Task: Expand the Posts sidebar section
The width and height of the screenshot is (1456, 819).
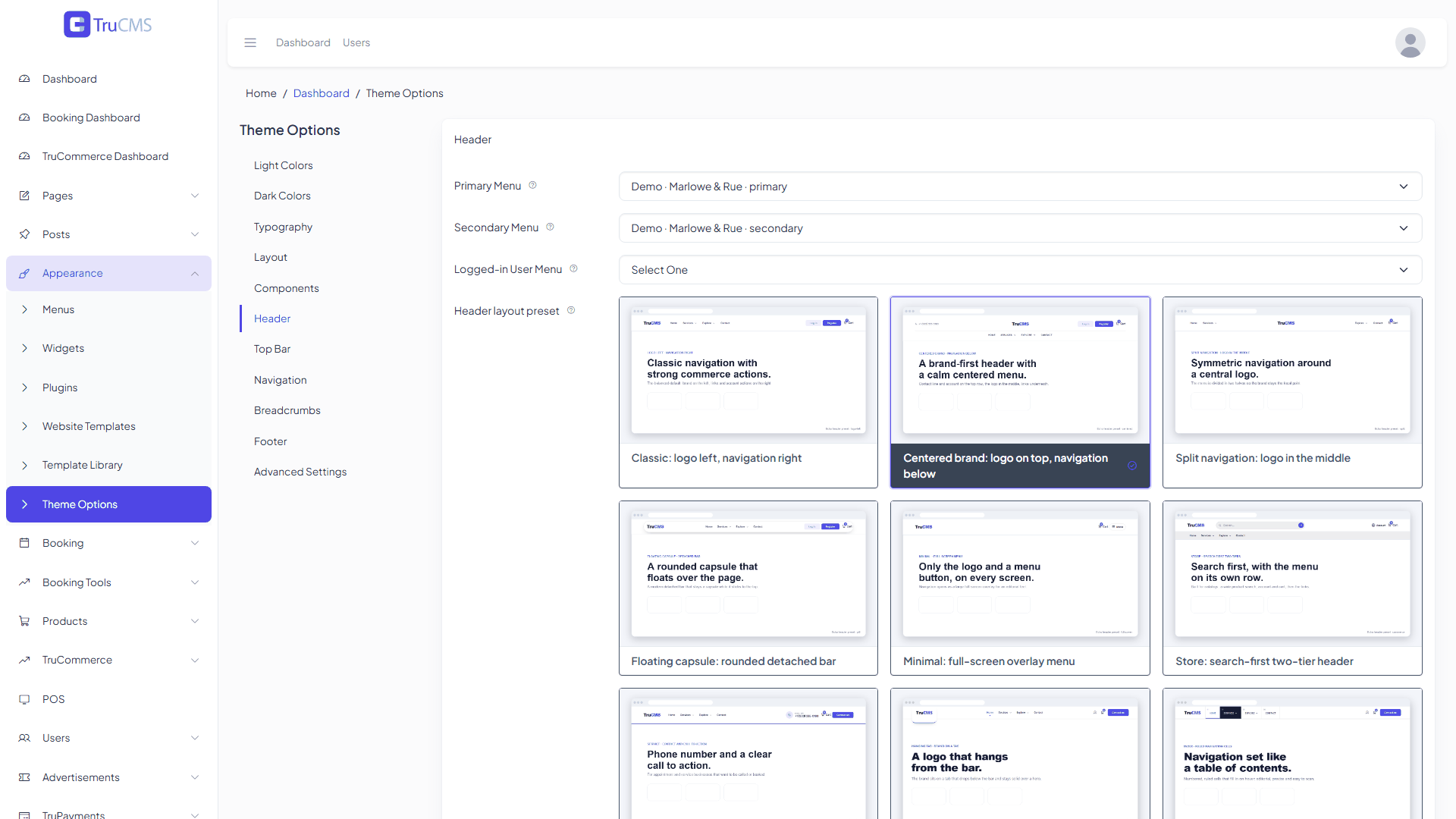Action: coord(195,234)
